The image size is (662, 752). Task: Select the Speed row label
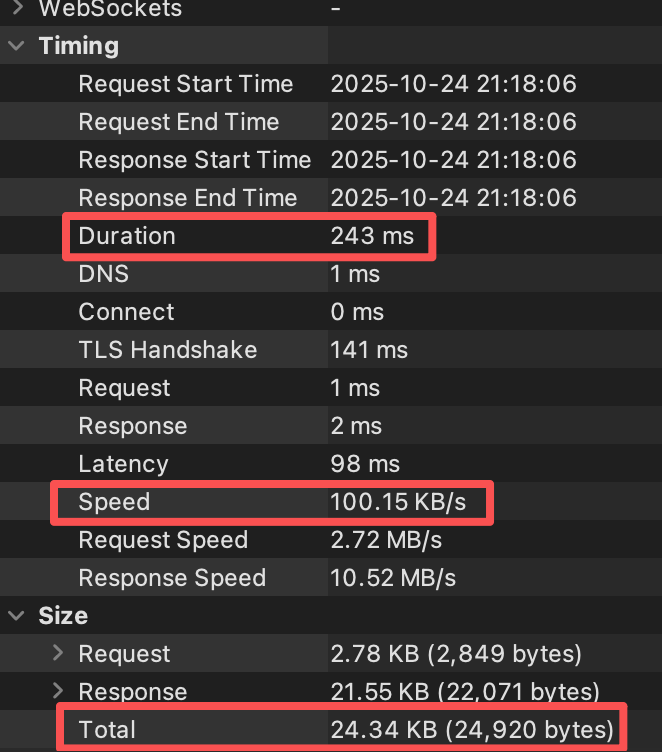[114, 502]
